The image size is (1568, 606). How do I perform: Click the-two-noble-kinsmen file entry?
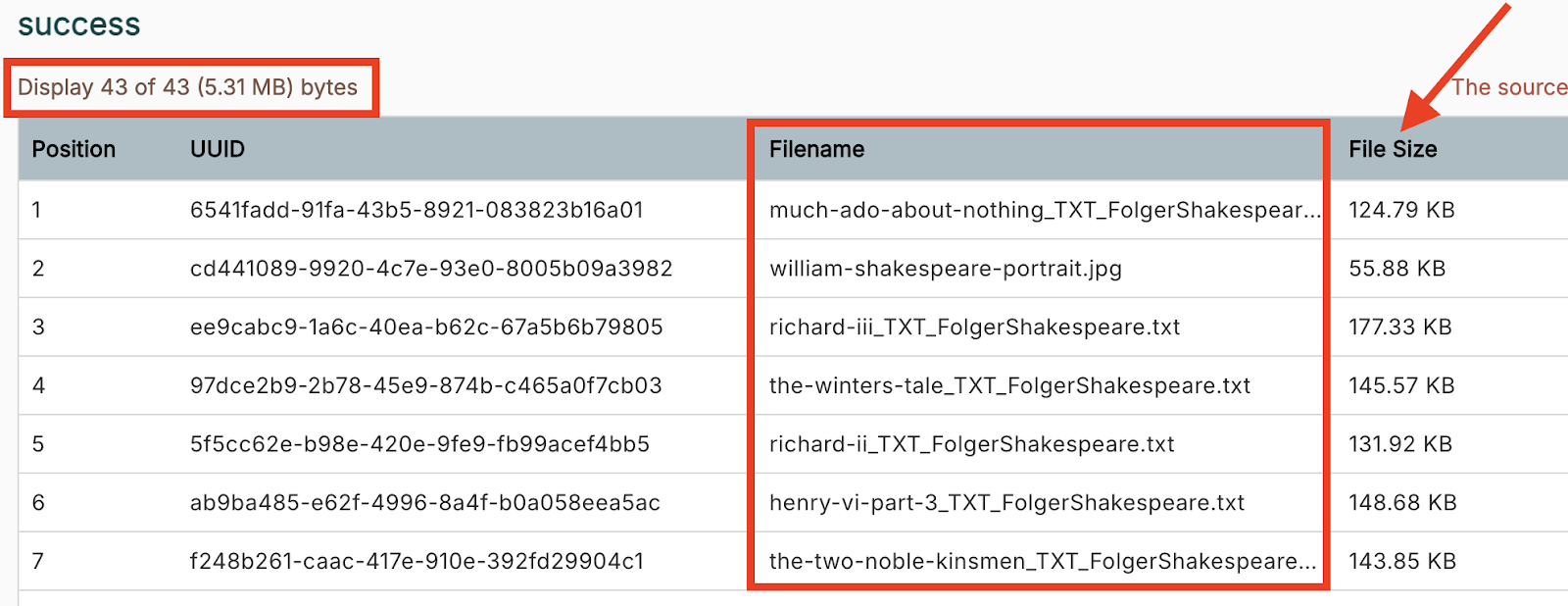[x=1042, y=561]
